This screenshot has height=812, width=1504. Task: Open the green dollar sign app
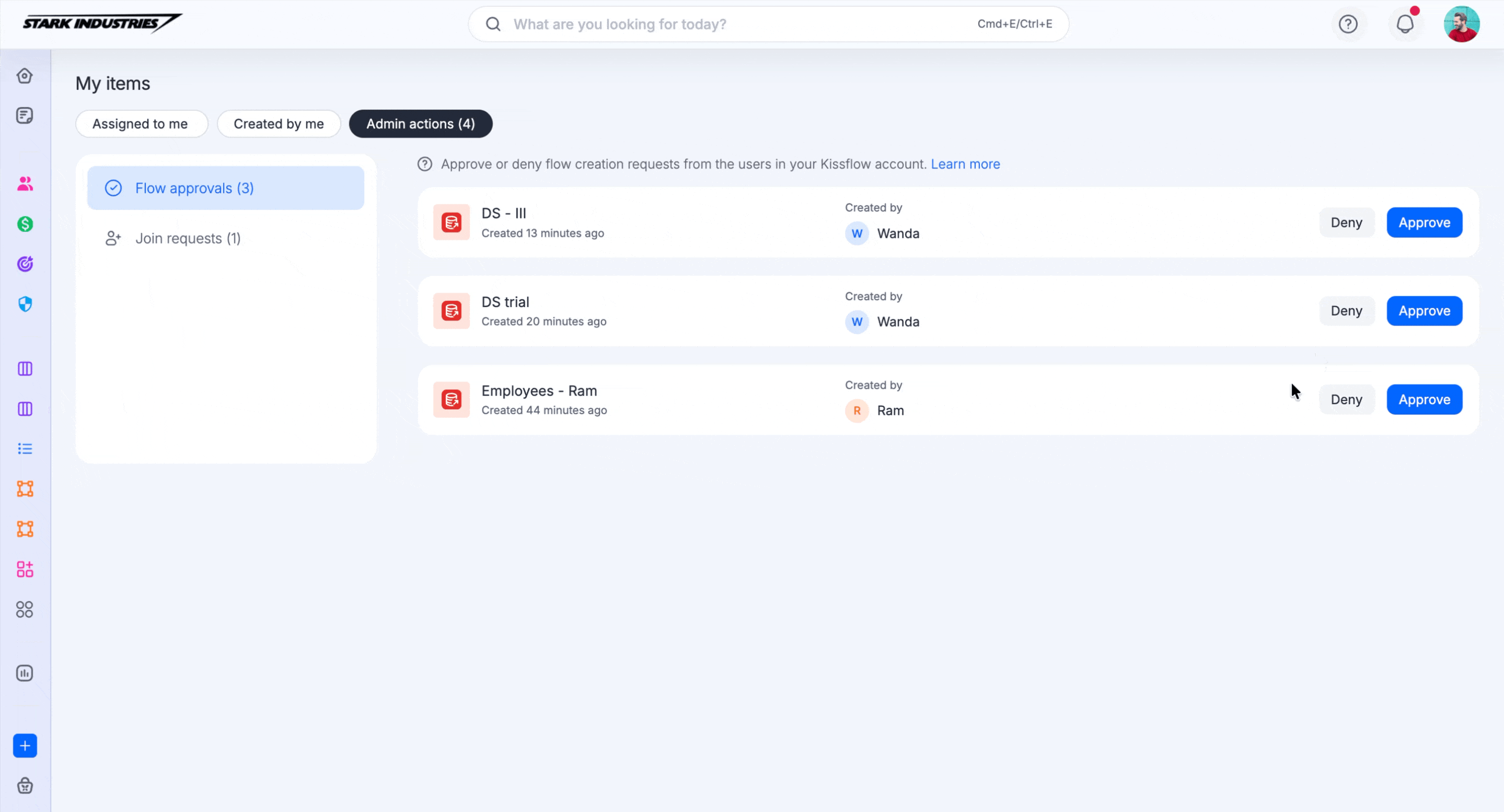point(25,224)
